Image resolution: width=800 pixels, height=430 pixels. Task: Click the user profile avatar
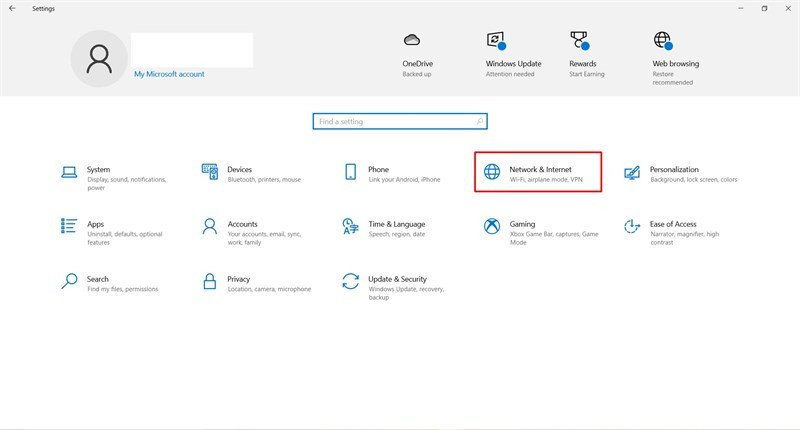(99, 59)
